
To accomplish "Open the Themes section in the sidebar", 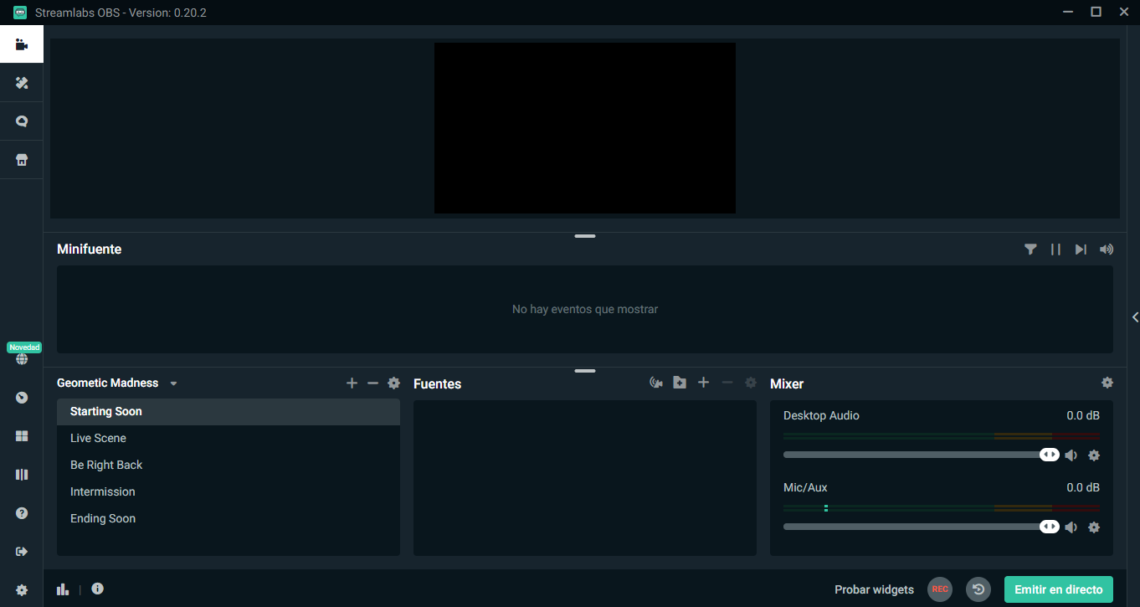I will click(21, 83).
